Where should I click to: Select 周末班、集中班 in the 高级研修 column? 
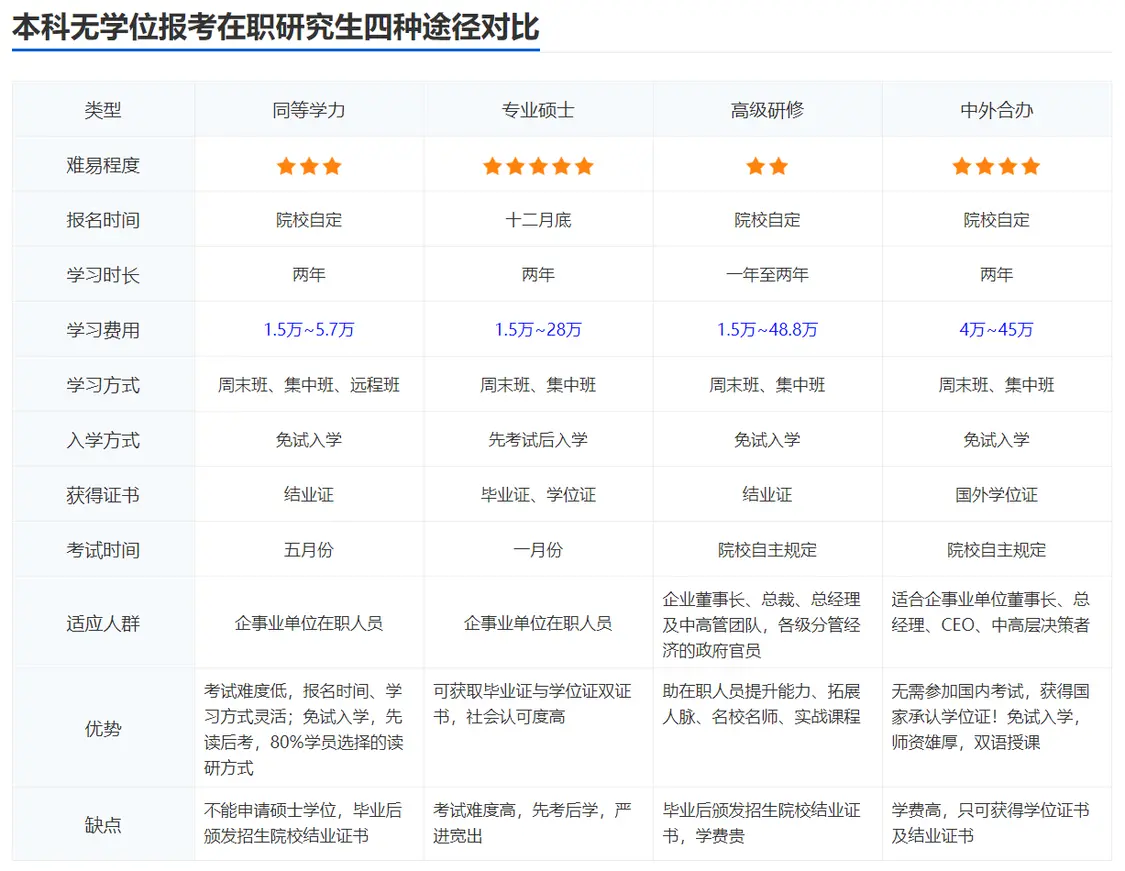tap(767, 385)
